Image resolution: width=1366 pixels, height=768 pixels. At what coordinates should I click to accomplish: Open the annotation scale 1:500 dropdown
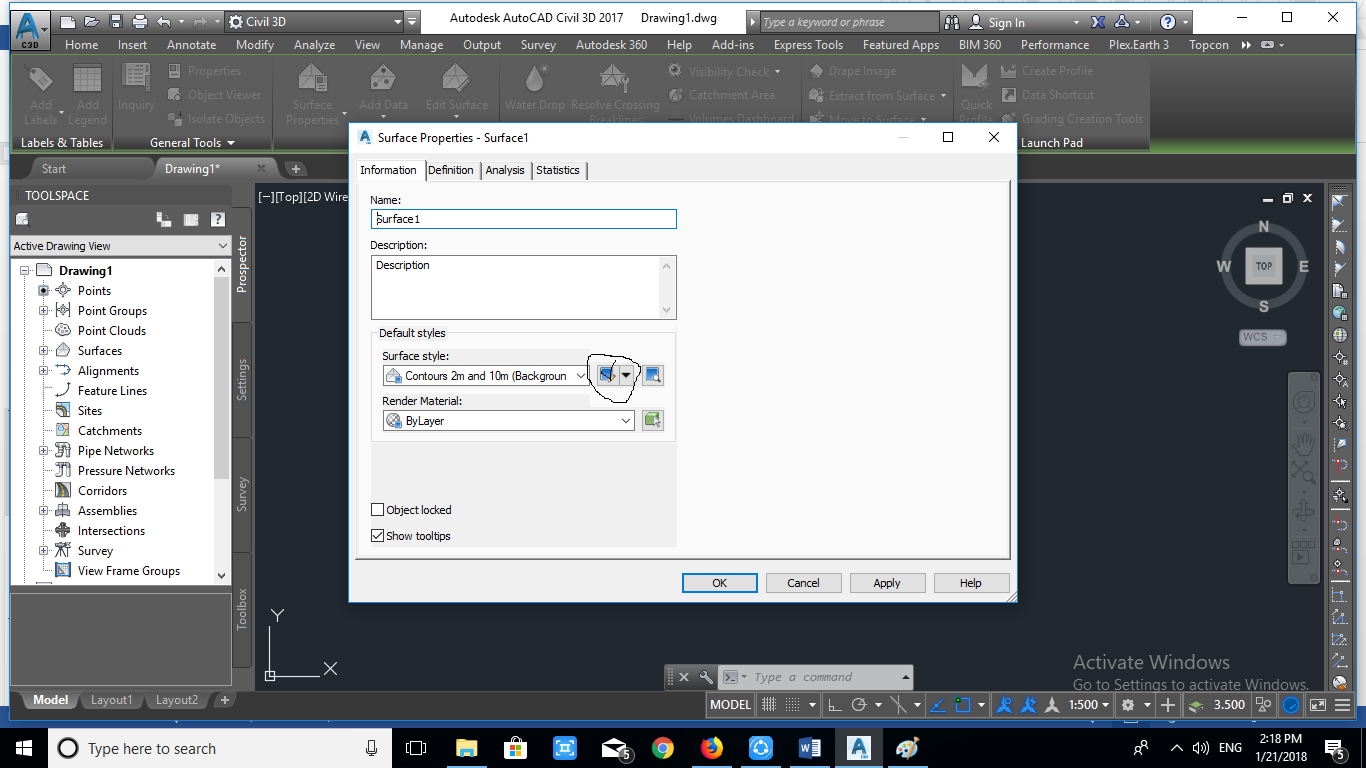(1090, 705)
